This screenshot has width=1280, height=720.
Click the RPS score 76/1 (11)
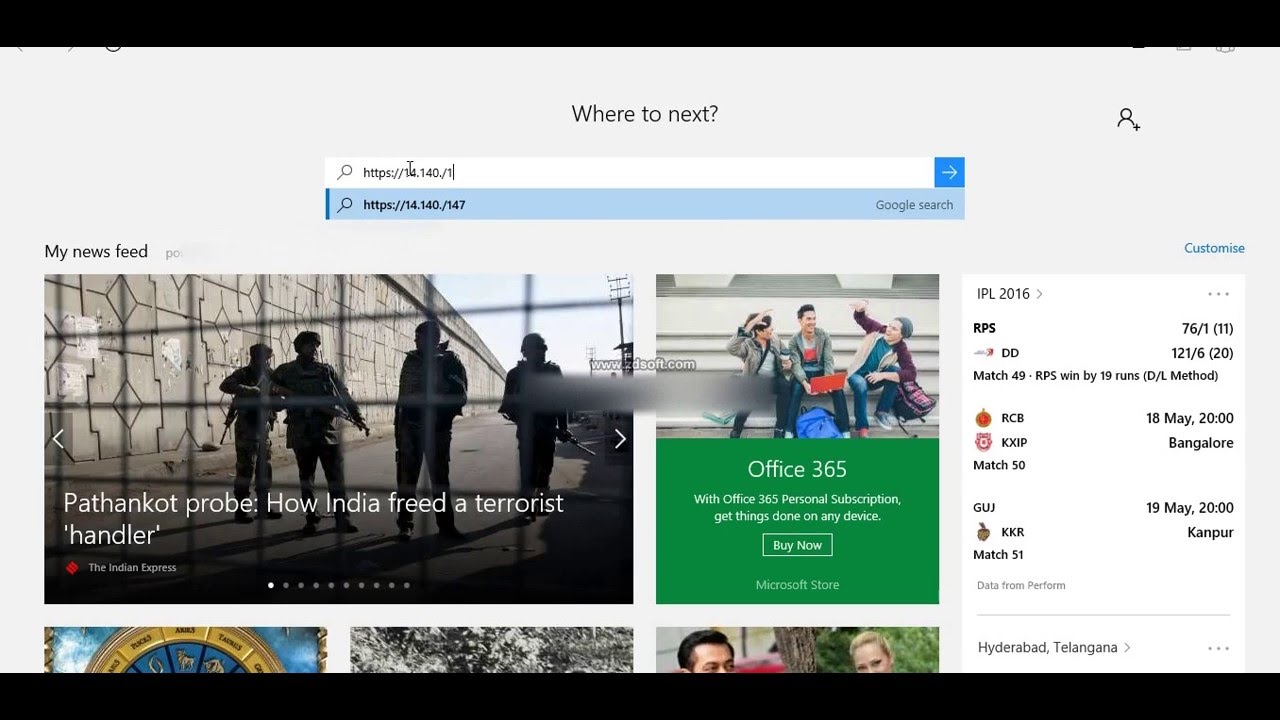coord(1207,328)
